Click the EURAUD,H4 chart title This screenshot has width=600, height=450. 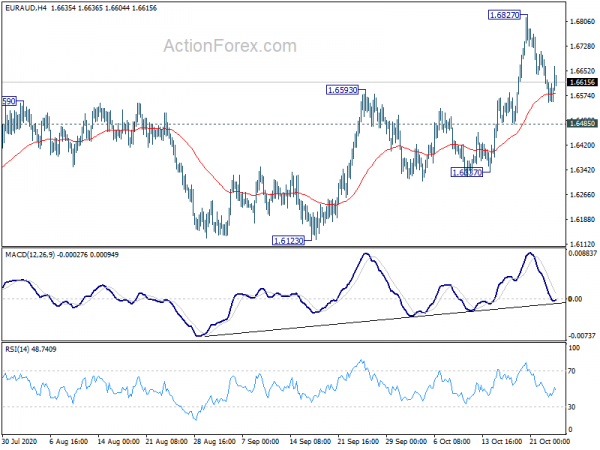coord(26,8)
